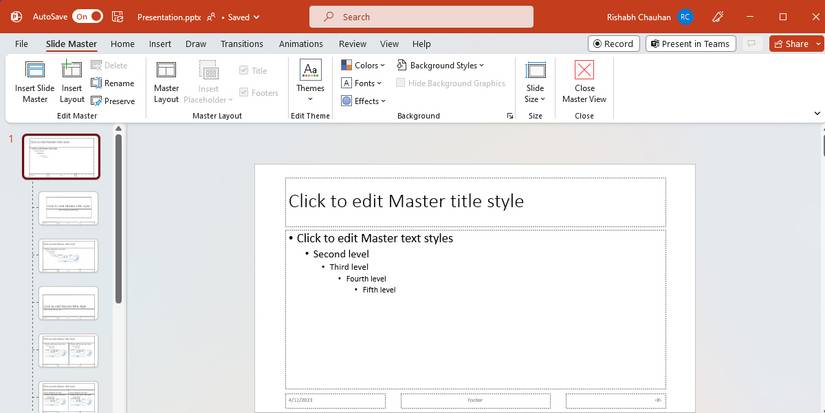Screen dimensions: 825x413
Task: Click Present in Teams button
Action: (690, 44)
